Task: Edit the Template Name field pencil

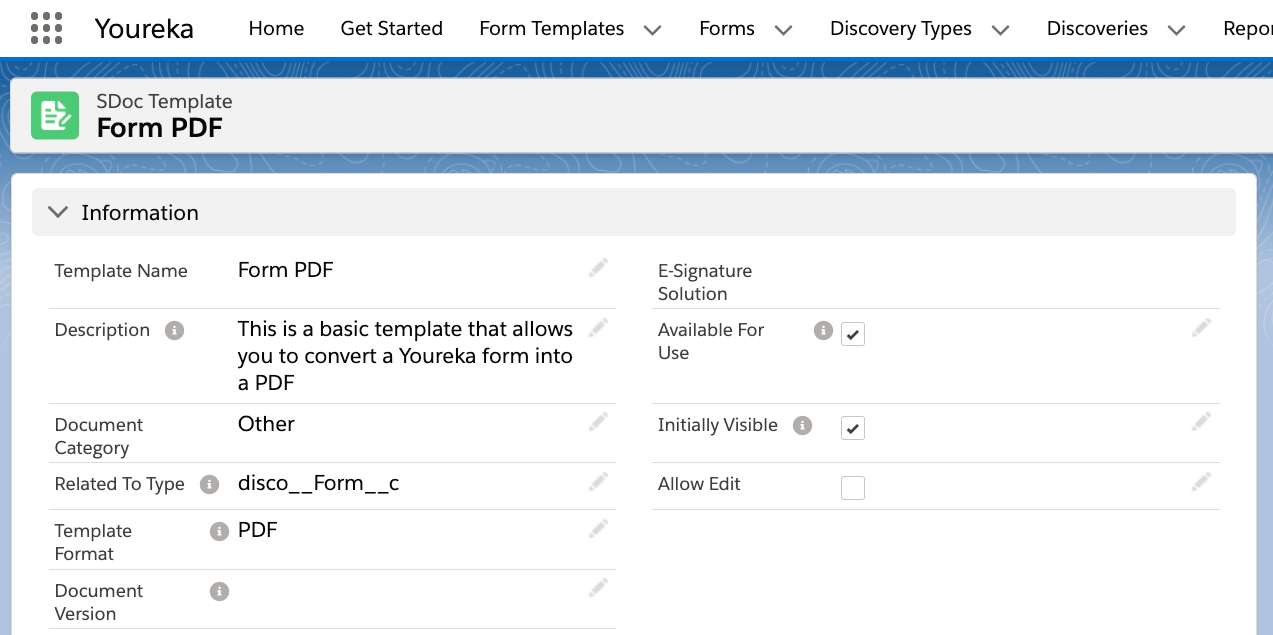Action: tap(598, 267)
